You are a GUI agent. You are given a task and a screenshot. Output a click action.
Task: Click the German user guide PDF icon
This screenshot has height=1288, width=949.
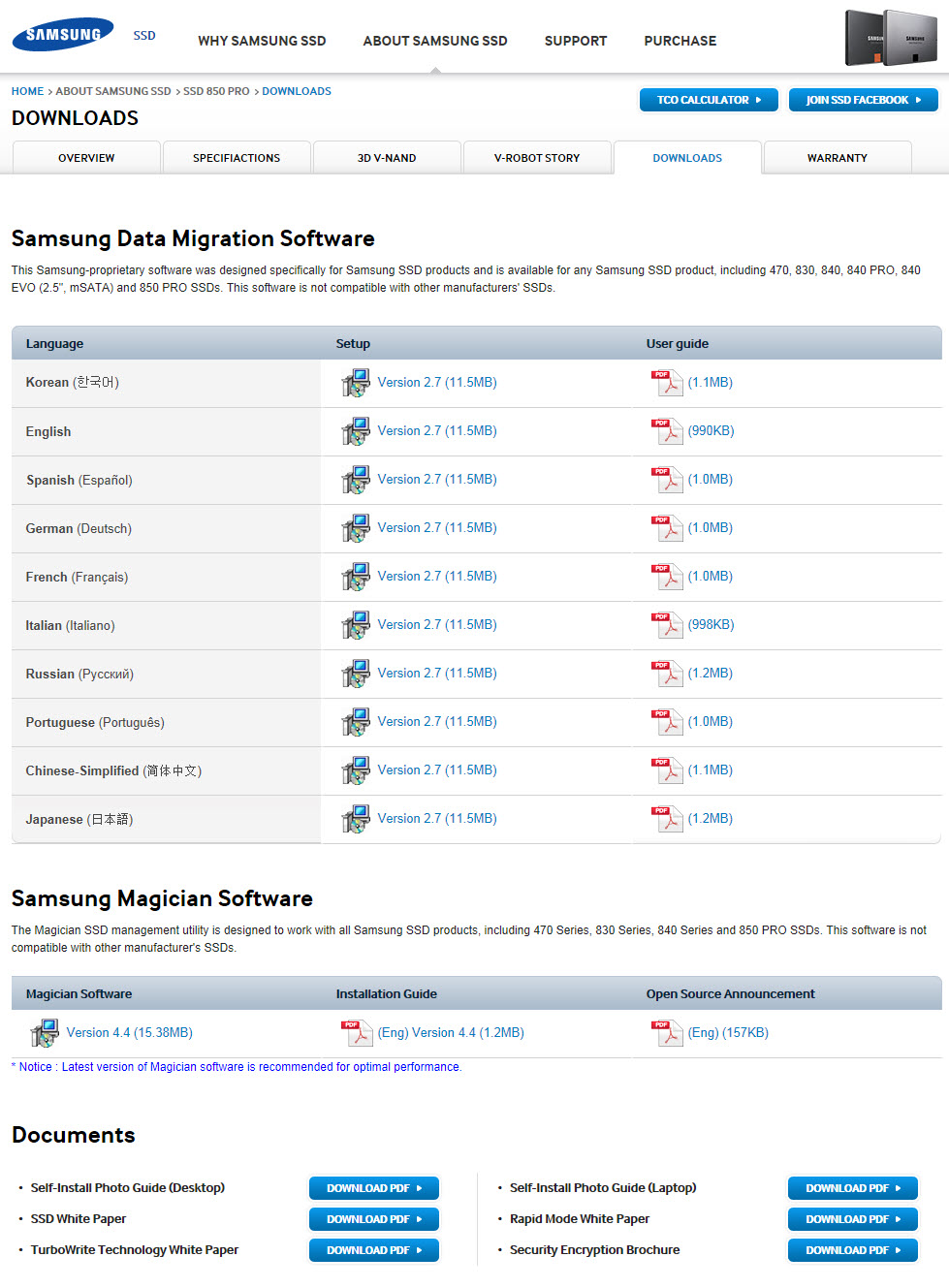coord(667,528)
